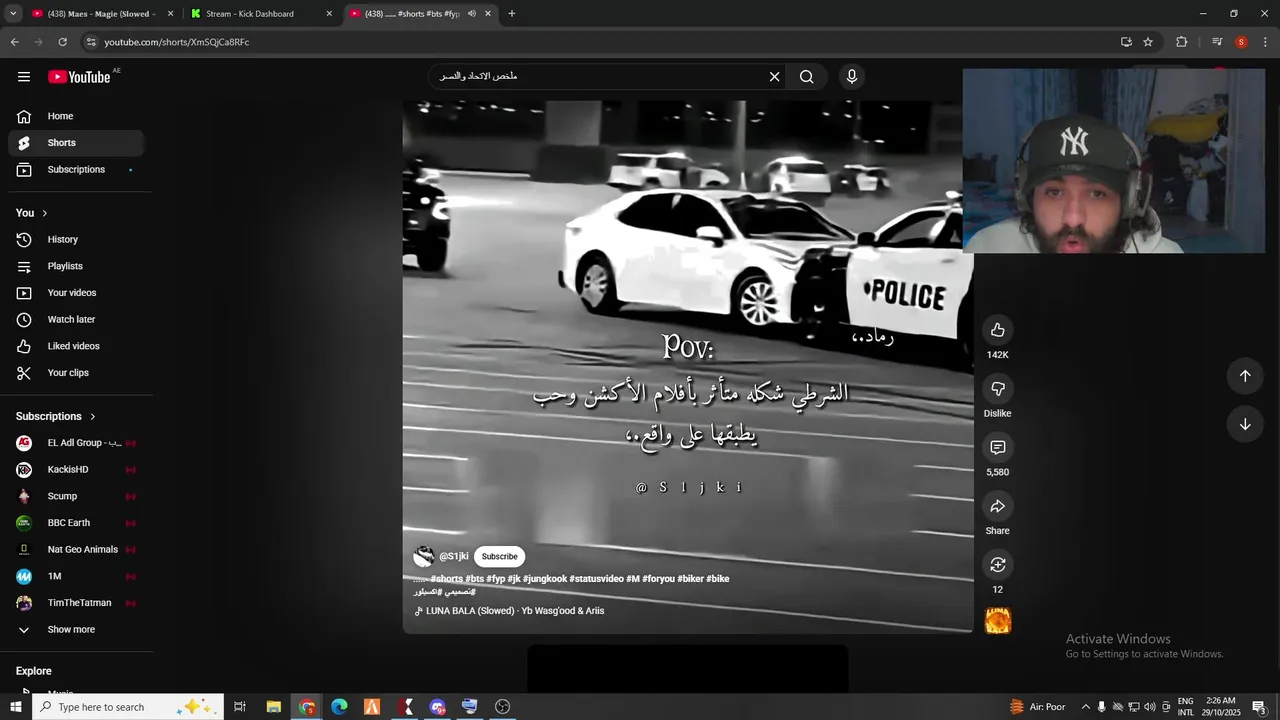Screen dimensions: 1280x720
Task: Open the tab search dropdown
Action: pos(13,14)
